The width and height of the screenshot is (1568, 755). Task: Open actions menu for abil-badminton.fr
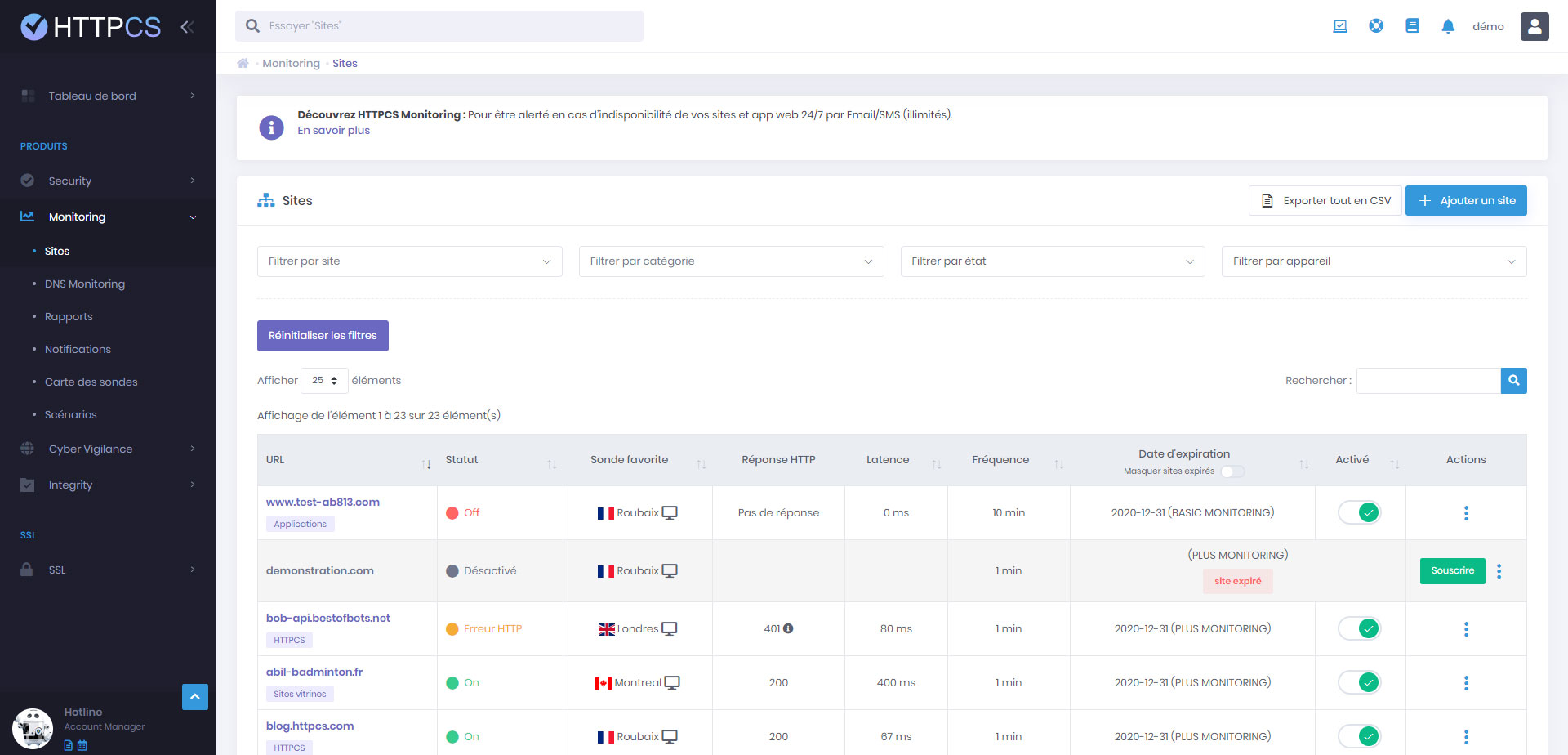click(x=1466, y=683)
